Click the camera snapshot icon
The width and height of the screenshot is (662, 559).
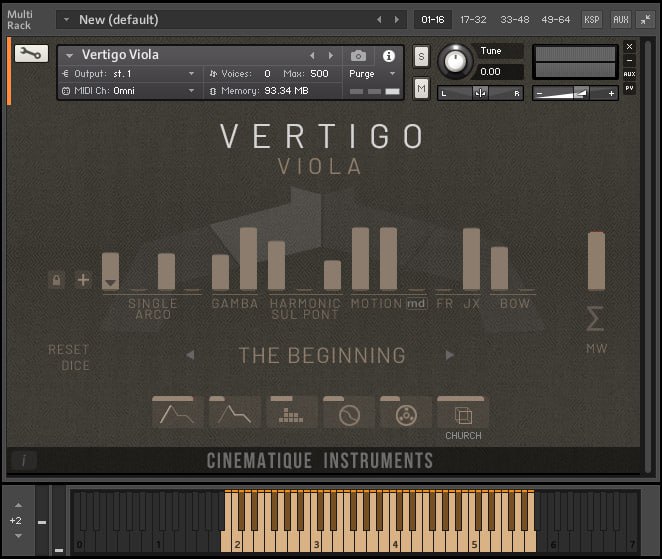pos(358,56)
